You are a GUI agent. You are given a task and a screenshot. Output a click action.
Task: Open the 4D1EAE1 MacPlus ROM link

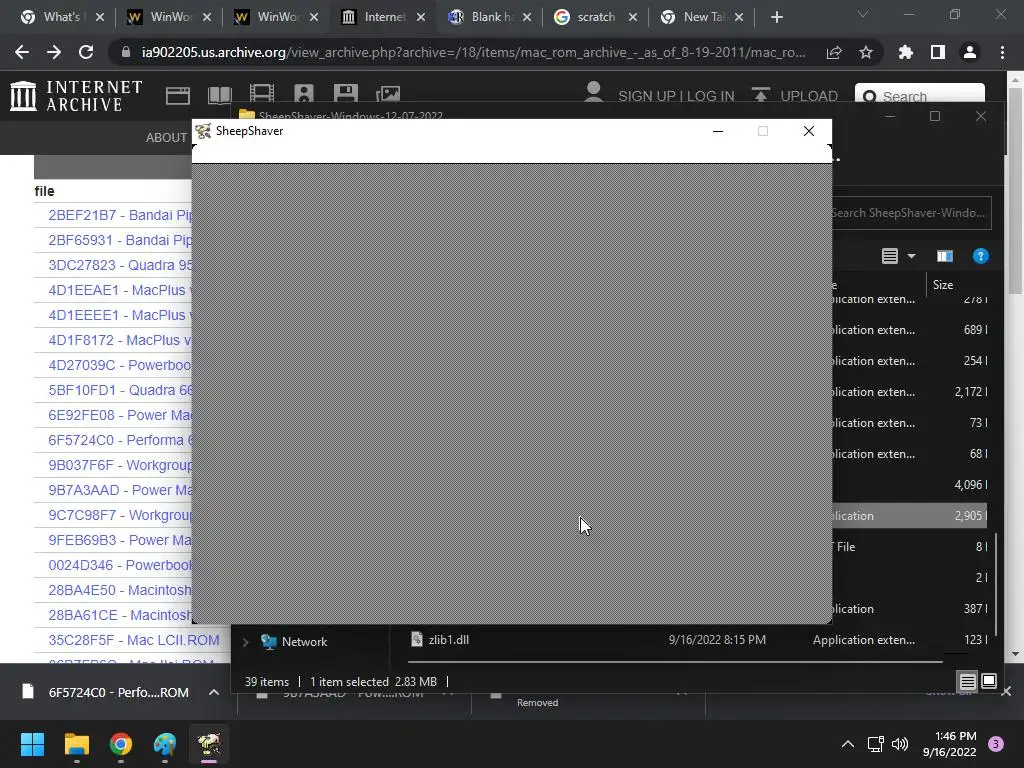(120, 290)
